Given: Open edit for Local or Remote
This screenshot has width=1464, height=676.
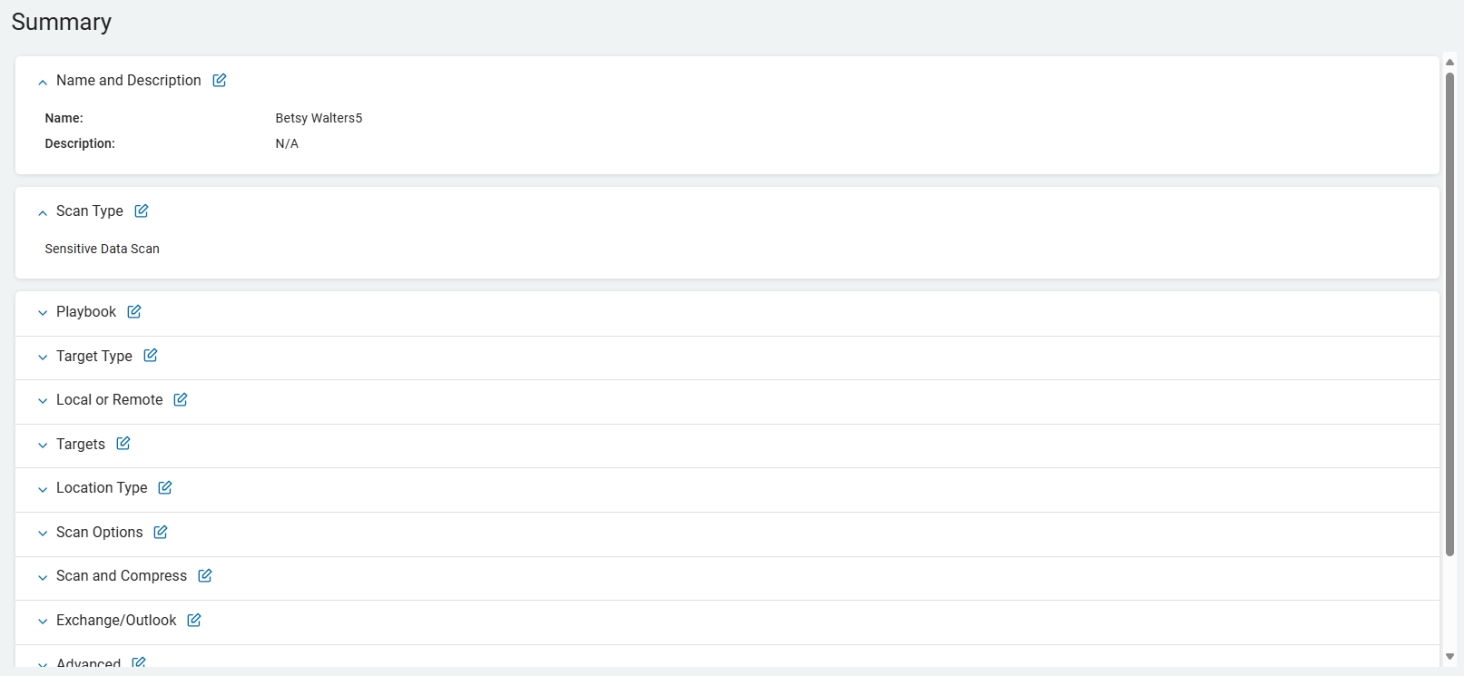Looking at the screenshot, I should pyautogui.click(x=181, y=400).
